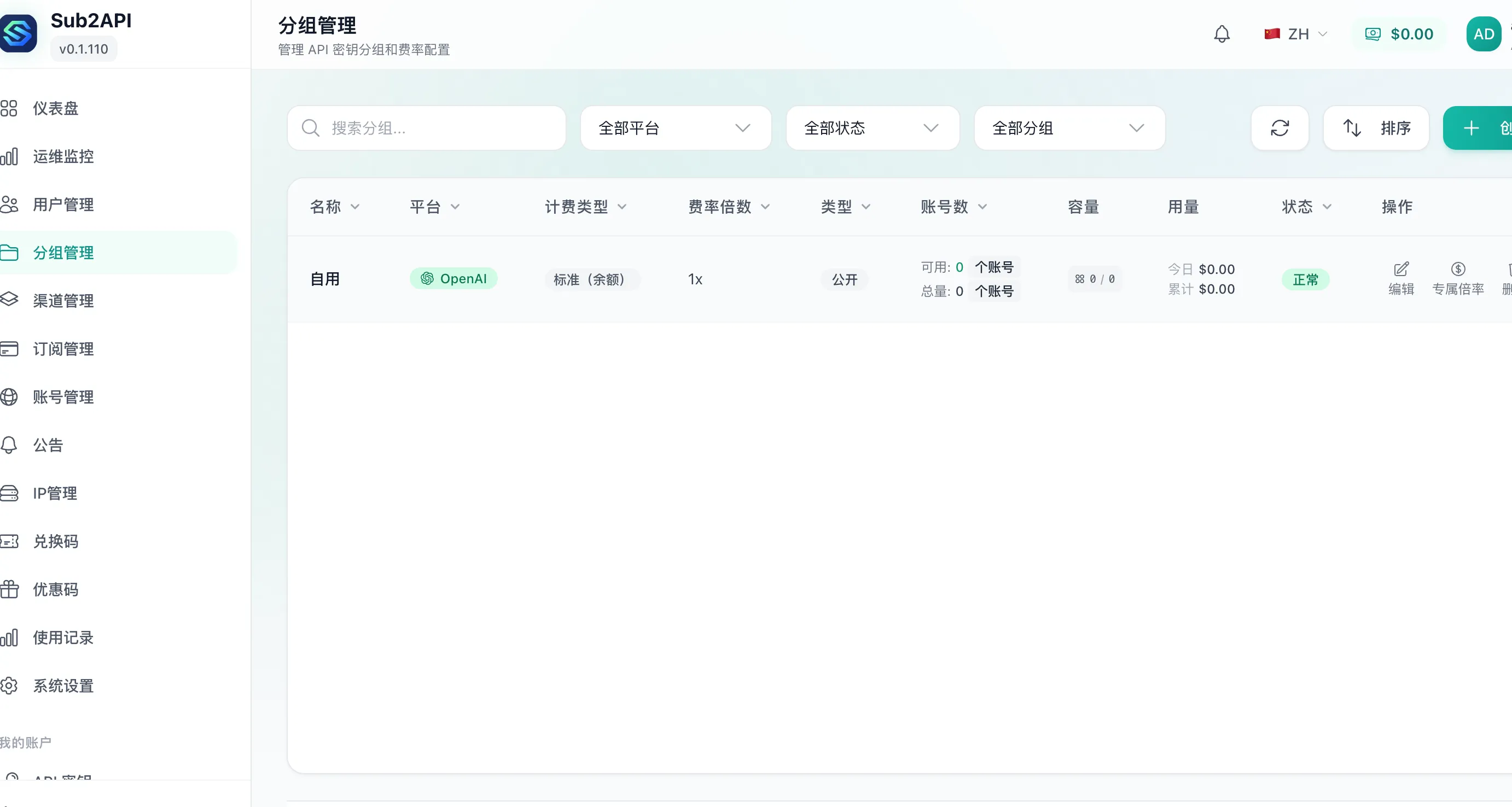Viewport: 1512px width, 807px height.
Task: Click the balance wallet icon showing $0.00
Action: (1373, 34)
